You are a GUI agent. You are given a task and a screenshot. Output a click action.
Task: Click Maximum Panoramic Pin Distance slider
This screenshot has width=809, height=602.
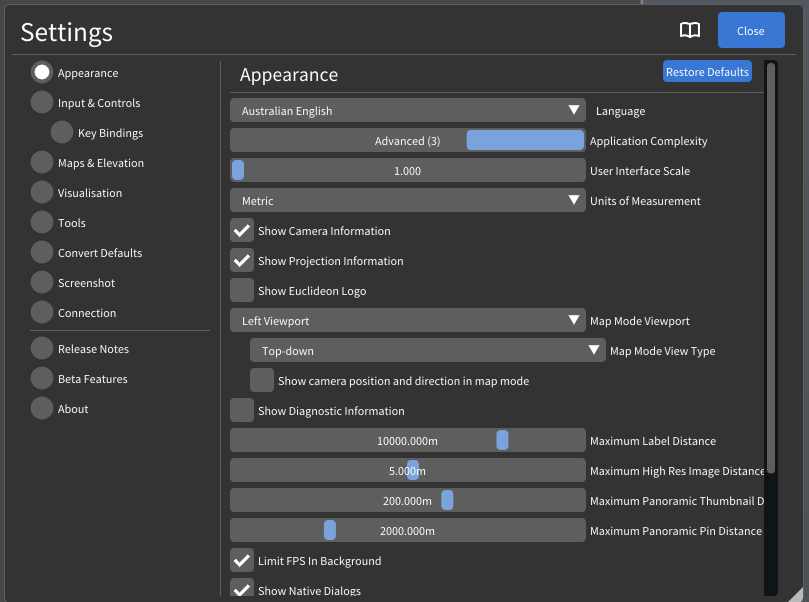point(408,530)
